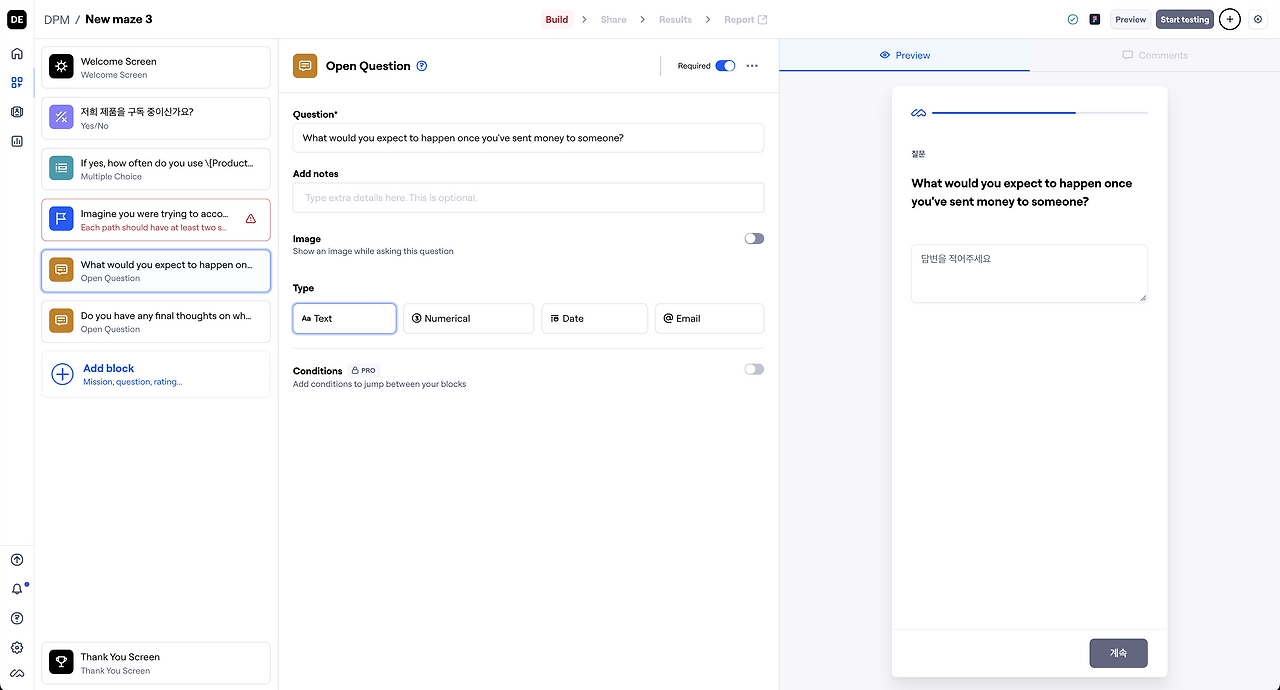This screenshot has height=690, width=1280.
Task: Open the reports chart icon in sidebar
Action: click(17, 141)
